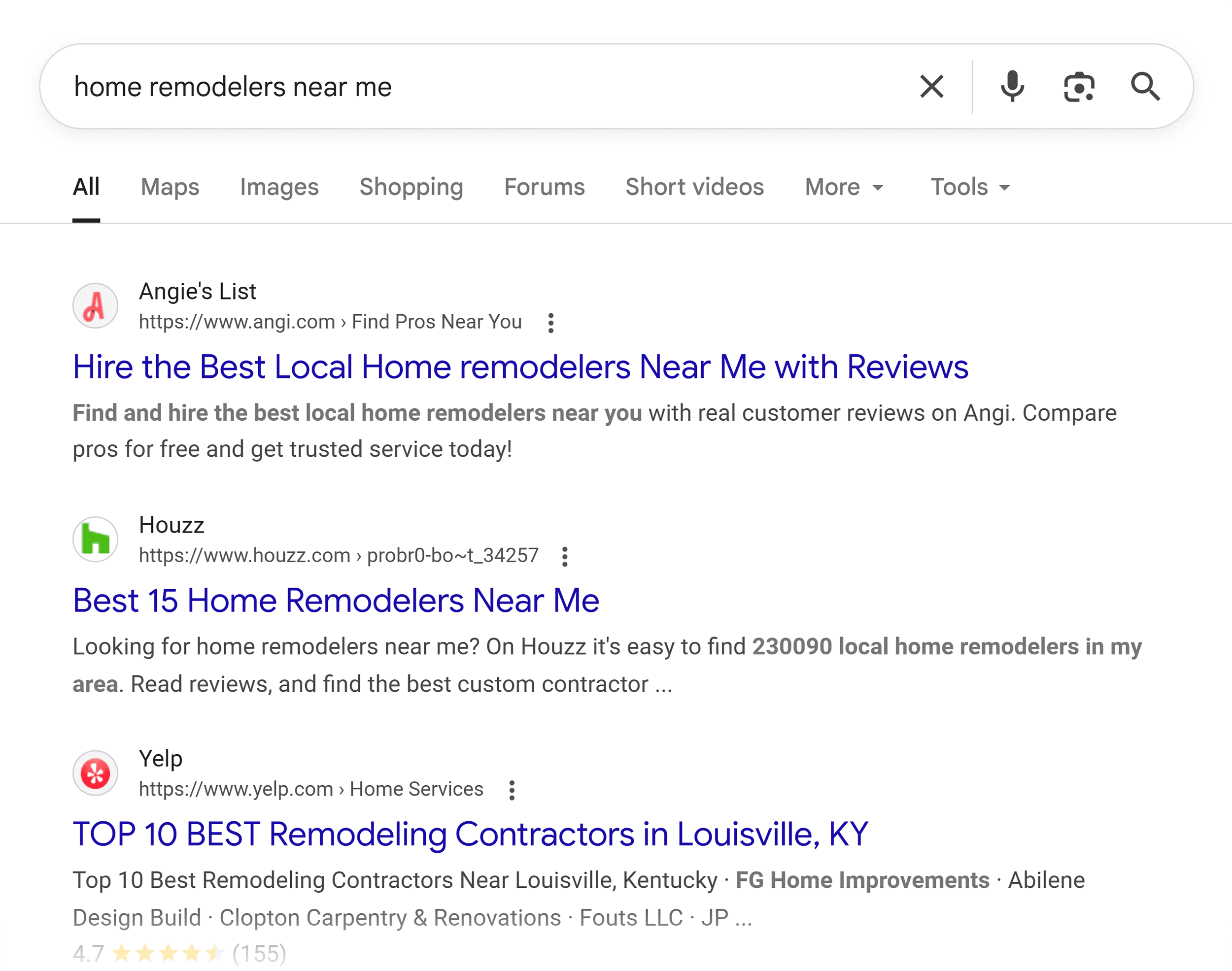Start voice search with microphone icon
The width and height of the screenshot is (1232, 971).
[x=1012, y=87]
